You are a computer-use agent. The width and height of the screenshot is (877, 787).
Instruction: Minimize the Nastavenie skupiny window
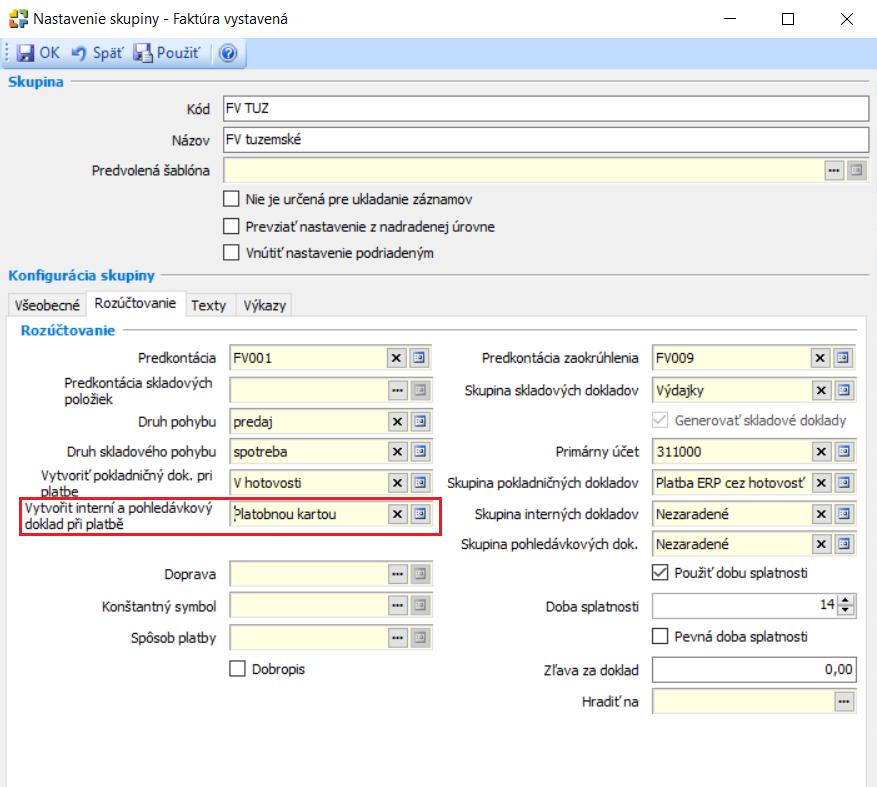coord(729,19)
